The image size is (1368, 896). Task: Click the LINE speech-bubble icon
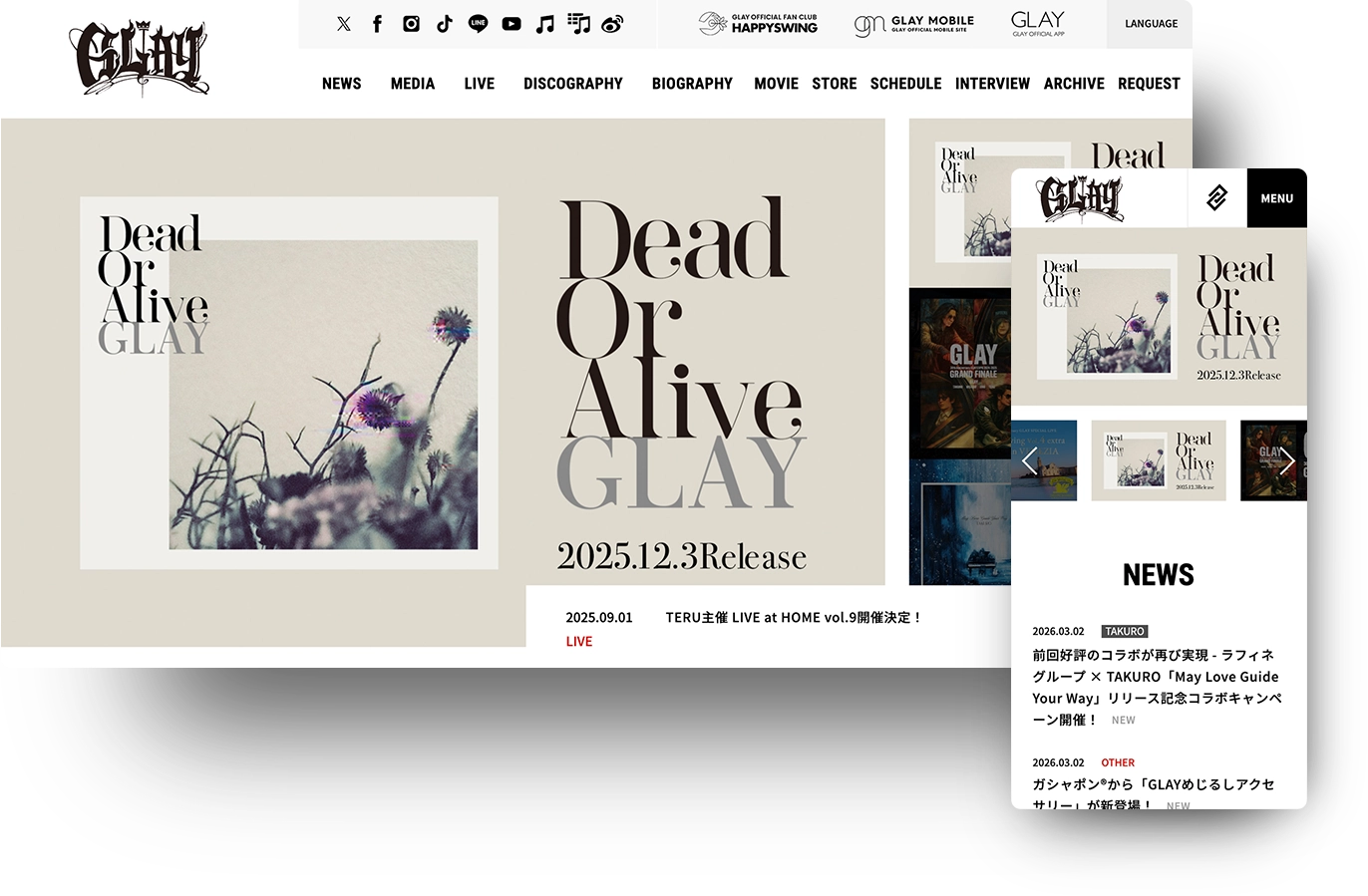coord(478,23)
